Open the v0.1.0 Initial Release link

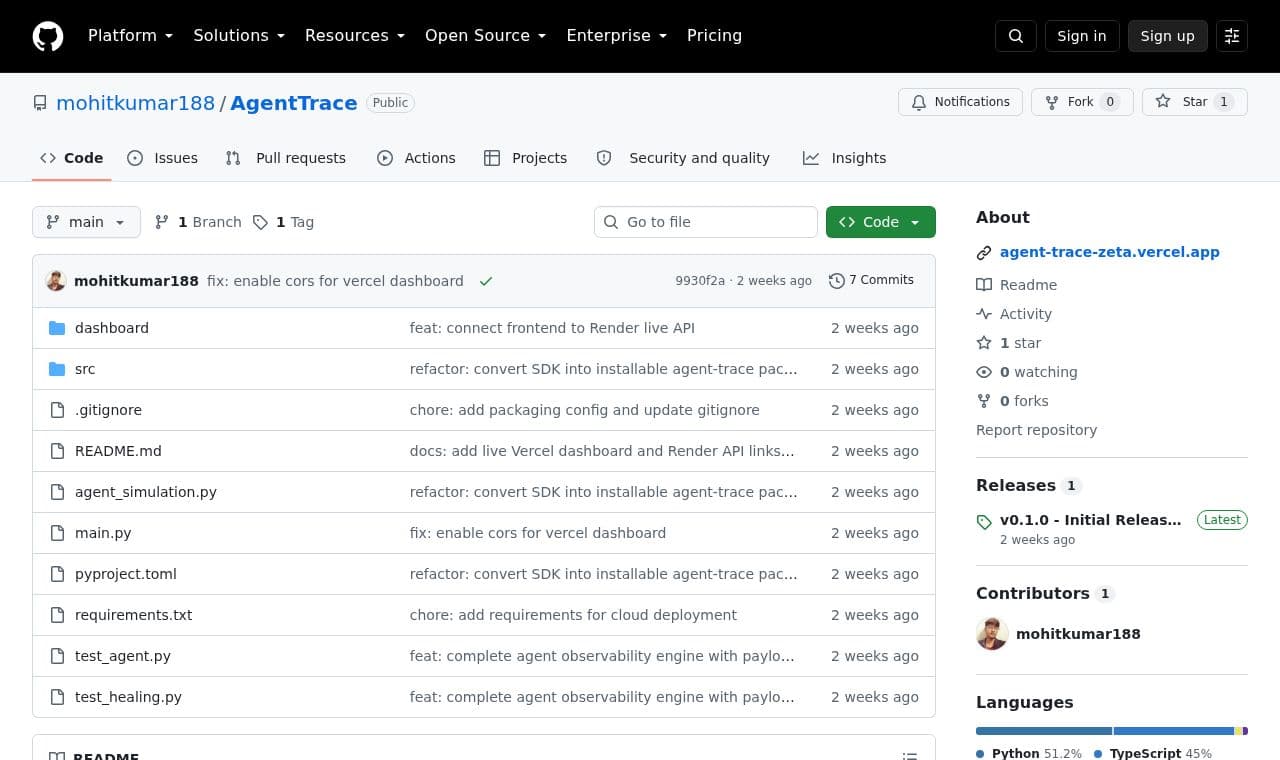click(1091, 520)
